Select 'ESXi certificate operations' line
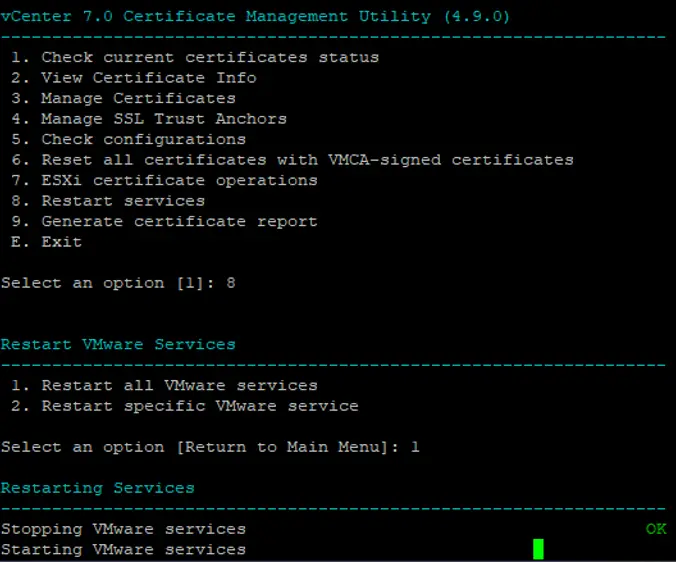Image resolution: width=676 pixels, height=563 pixels. click(x=164, y=181)
